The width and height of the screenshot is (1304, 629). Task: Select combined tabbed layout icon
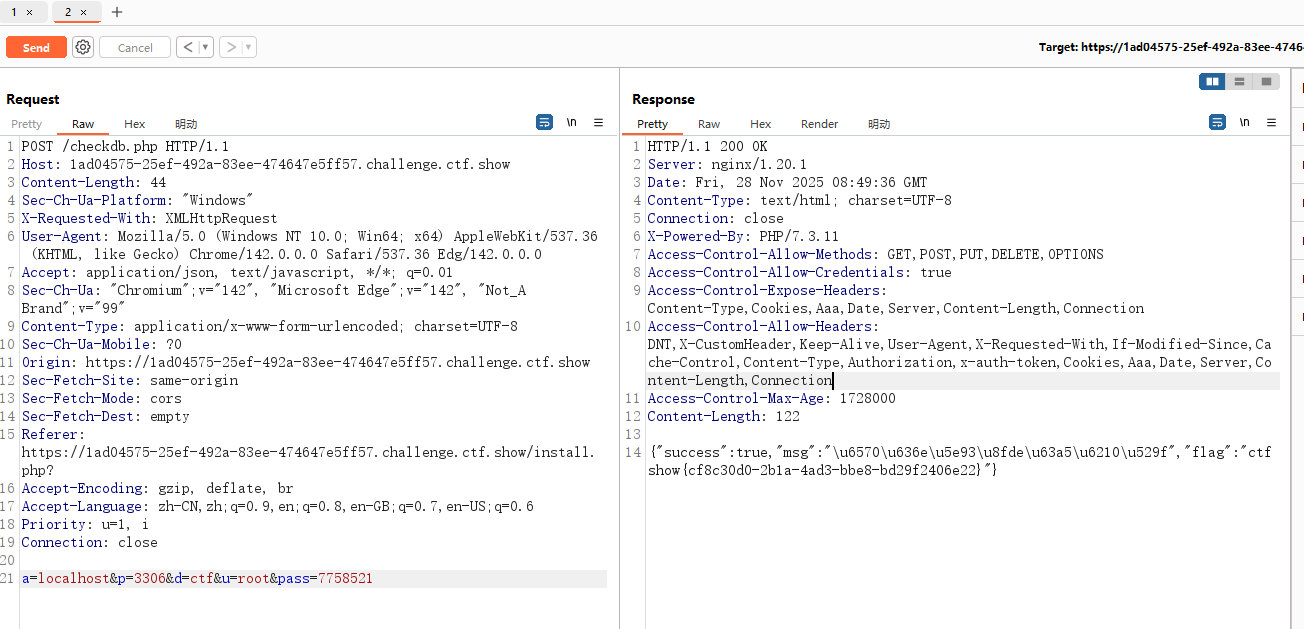point(1267,82)
